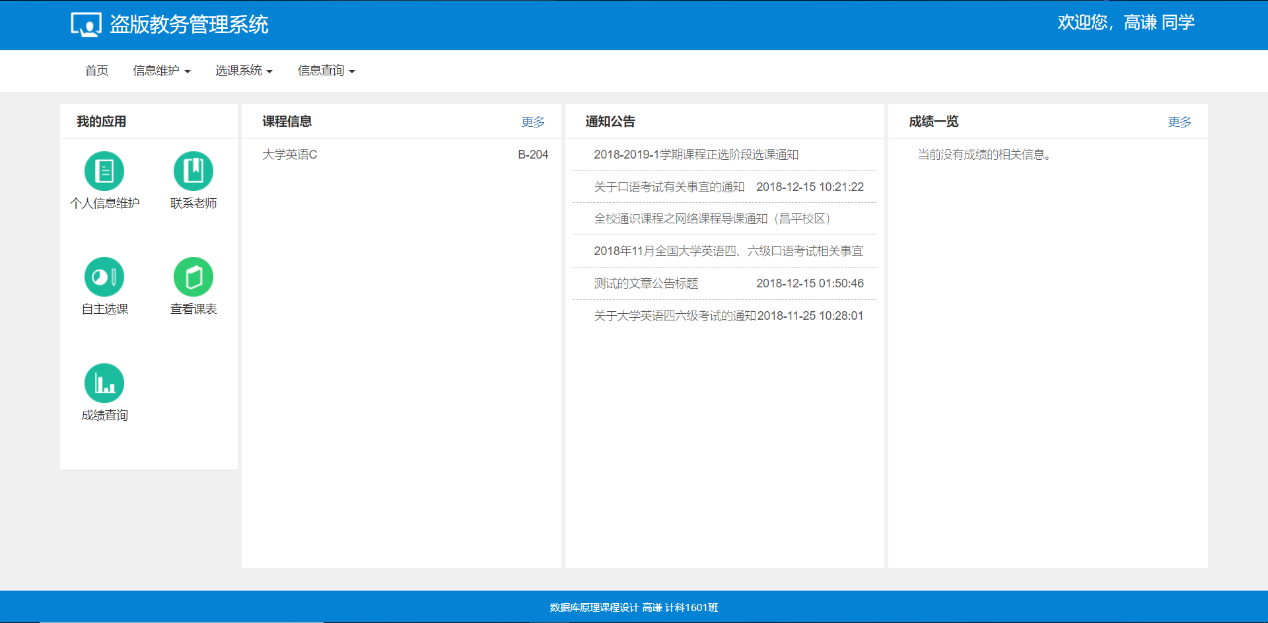Click the 个人信息维护 label text
Viewport: 1268px width, 623px height.
(x=105, y=203)
